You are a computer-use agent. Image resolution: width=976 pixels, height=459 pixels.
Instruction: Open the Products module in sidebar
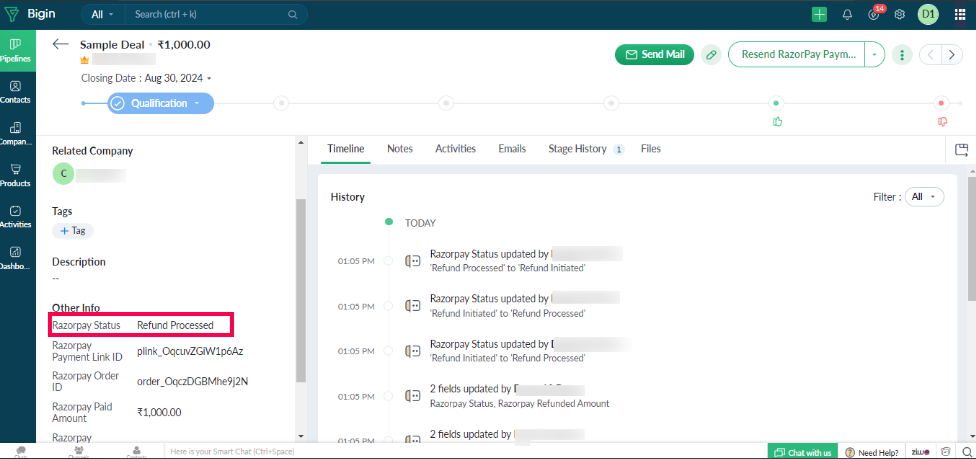coord(16,175)
